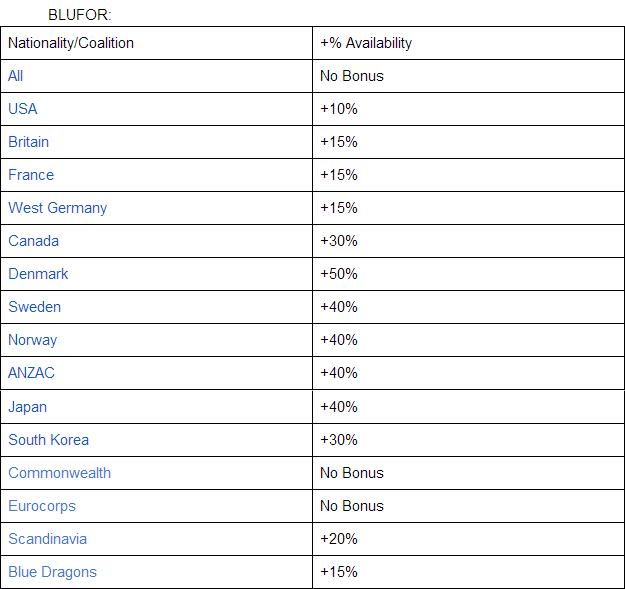The height and width of the screenshot is (589, 625).
Task: Click the Commonwealth coalition link
Action: point(59,473)
